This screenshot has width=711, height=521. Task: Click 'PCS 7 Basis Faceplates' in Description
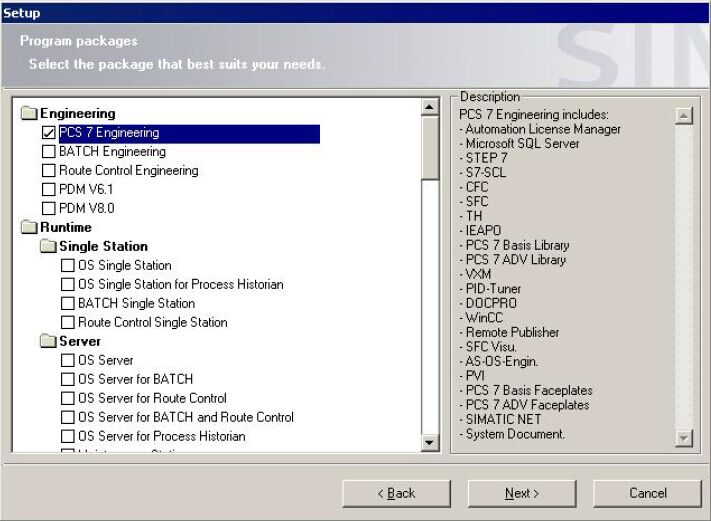click(529, 390)
